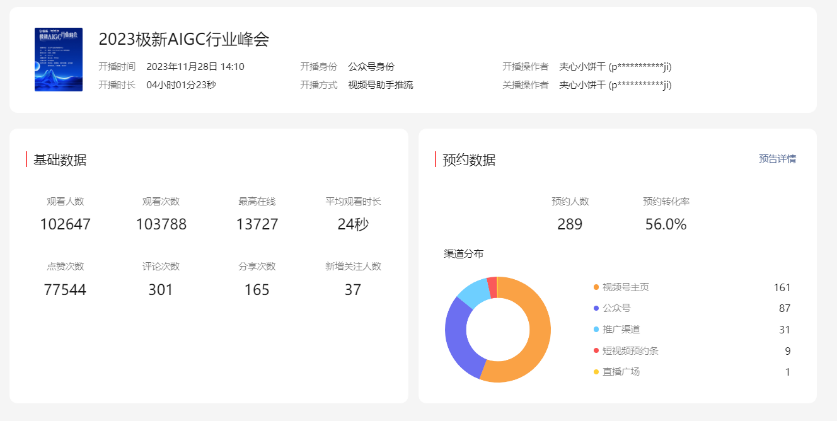Click the 点赞次数 value 77544
Screen dimensions: 837x421
click(x=65, y=290)
